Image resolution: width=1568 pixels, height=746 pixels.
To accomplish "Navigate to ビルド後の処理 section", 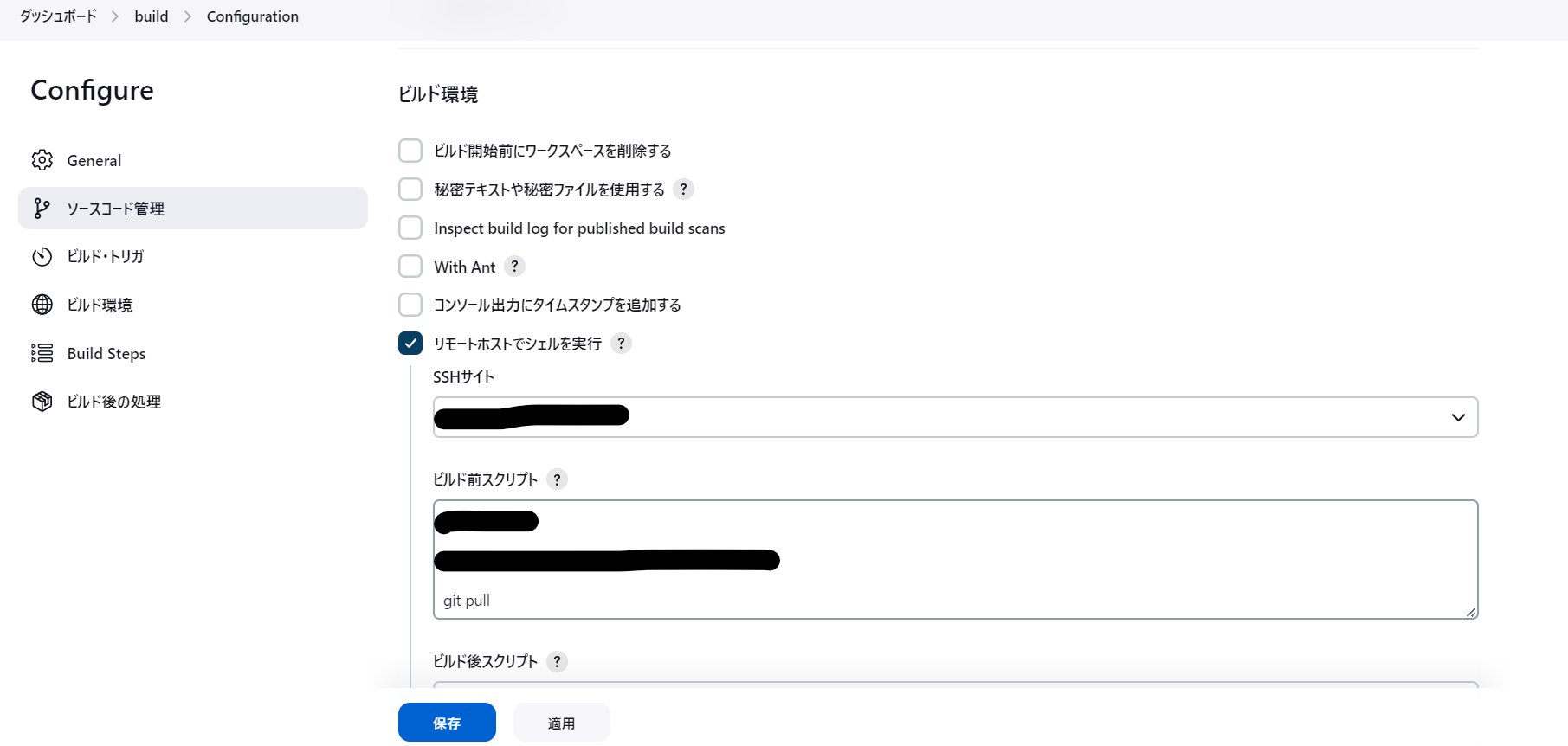I will tap(193, 402).
